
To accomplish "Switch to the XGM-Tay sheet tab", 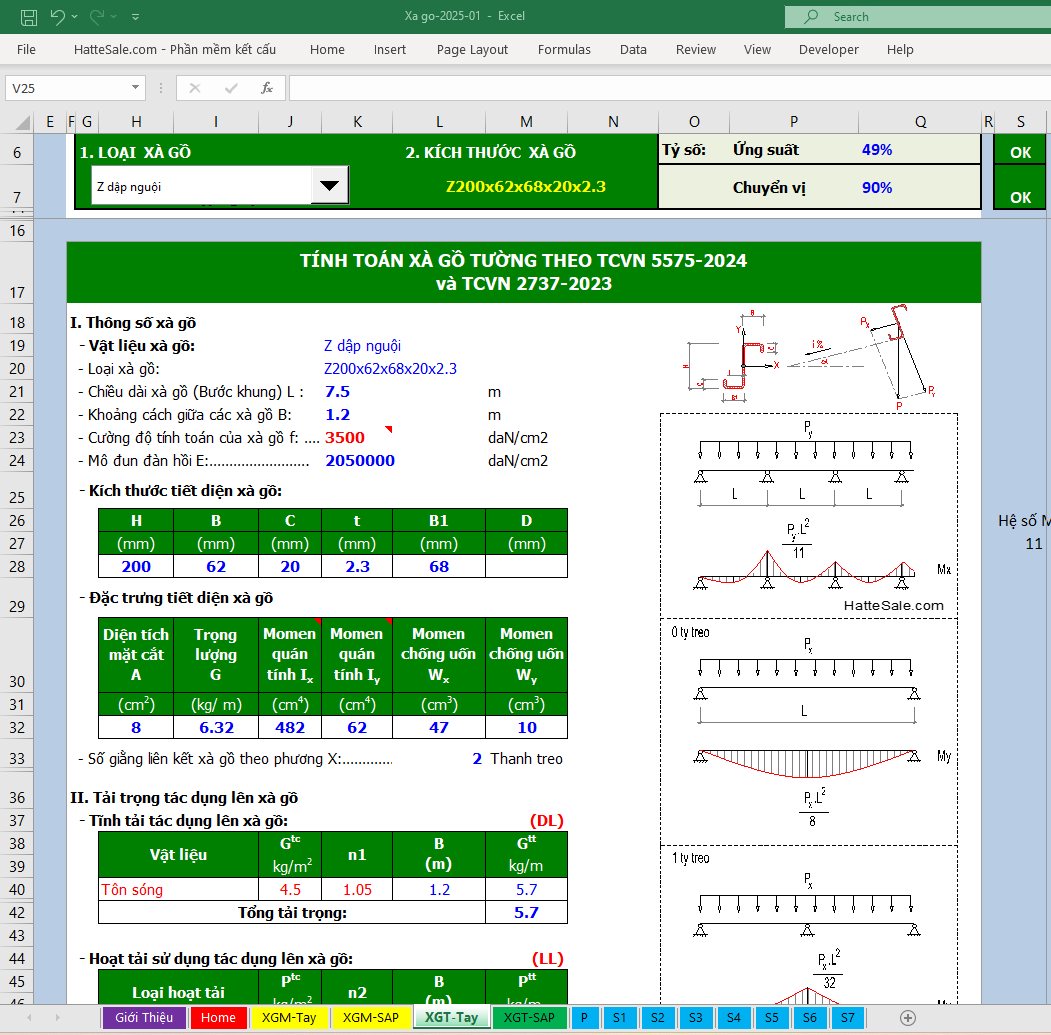I will point(289,1018).
